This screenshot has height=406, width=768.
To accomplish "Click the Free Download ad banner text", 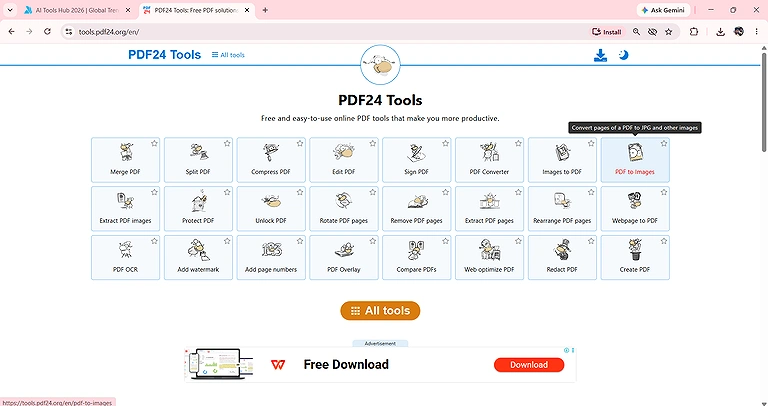I will (346, 364).
